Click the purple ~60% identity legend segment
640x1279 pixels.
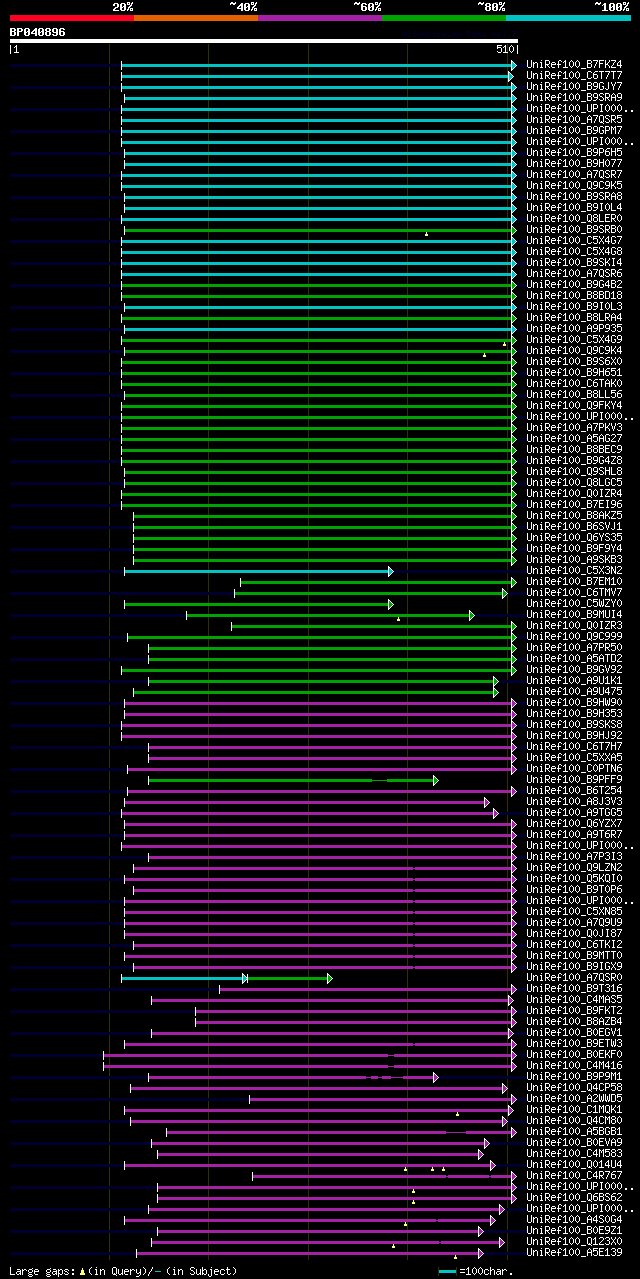click(320, 18)
